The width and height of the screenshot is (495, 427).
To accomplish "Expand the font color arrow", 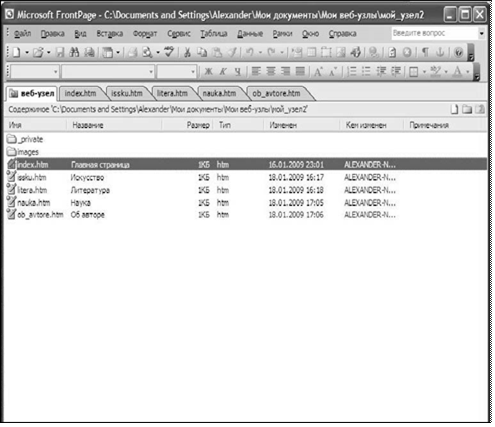I will click(x=468, y=72).
